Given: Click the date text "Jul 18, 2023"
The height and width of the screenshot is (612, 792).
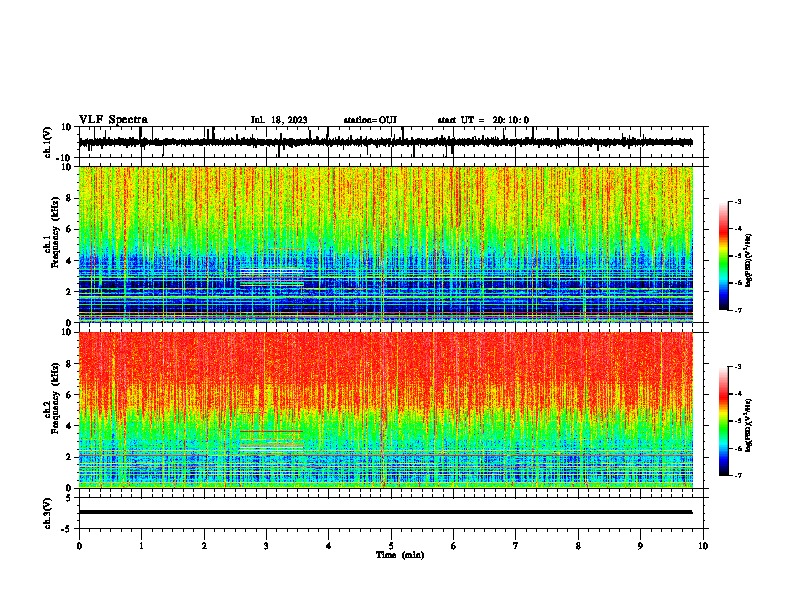Looking at the screenshot, I should pos(279,120).
